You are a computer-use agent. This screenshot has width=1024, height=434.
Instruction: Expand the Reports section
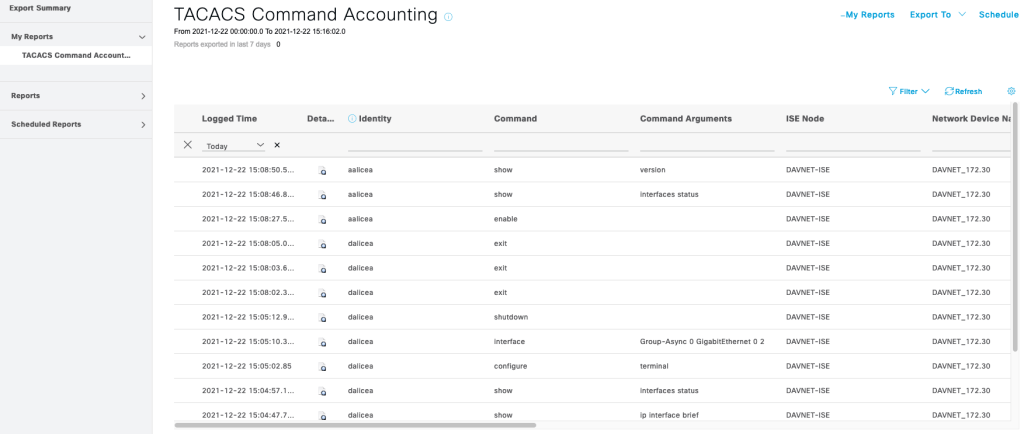point(142,96)
